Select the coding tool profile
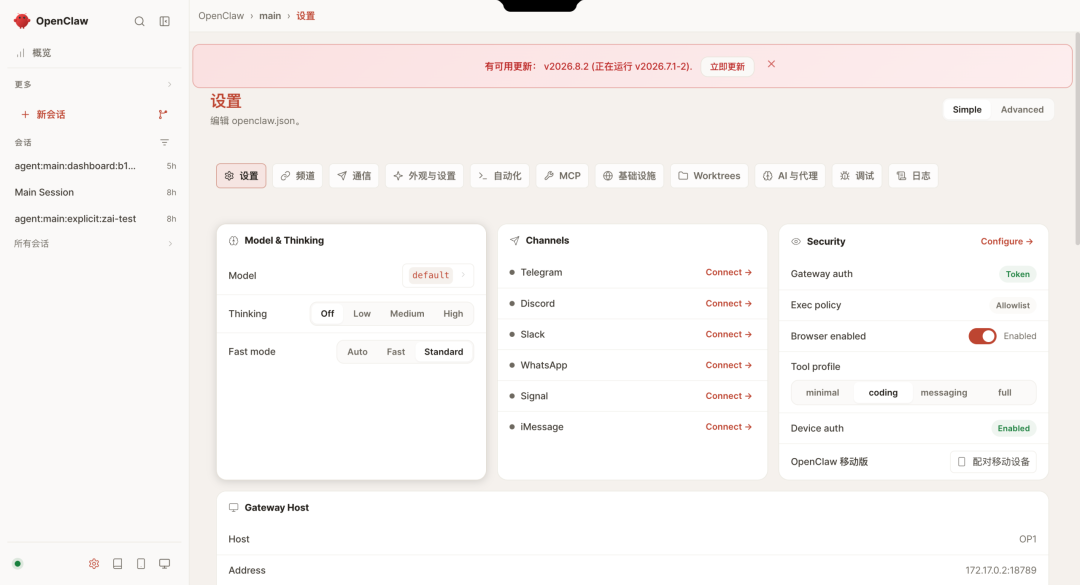 click(x=883, y=393)
